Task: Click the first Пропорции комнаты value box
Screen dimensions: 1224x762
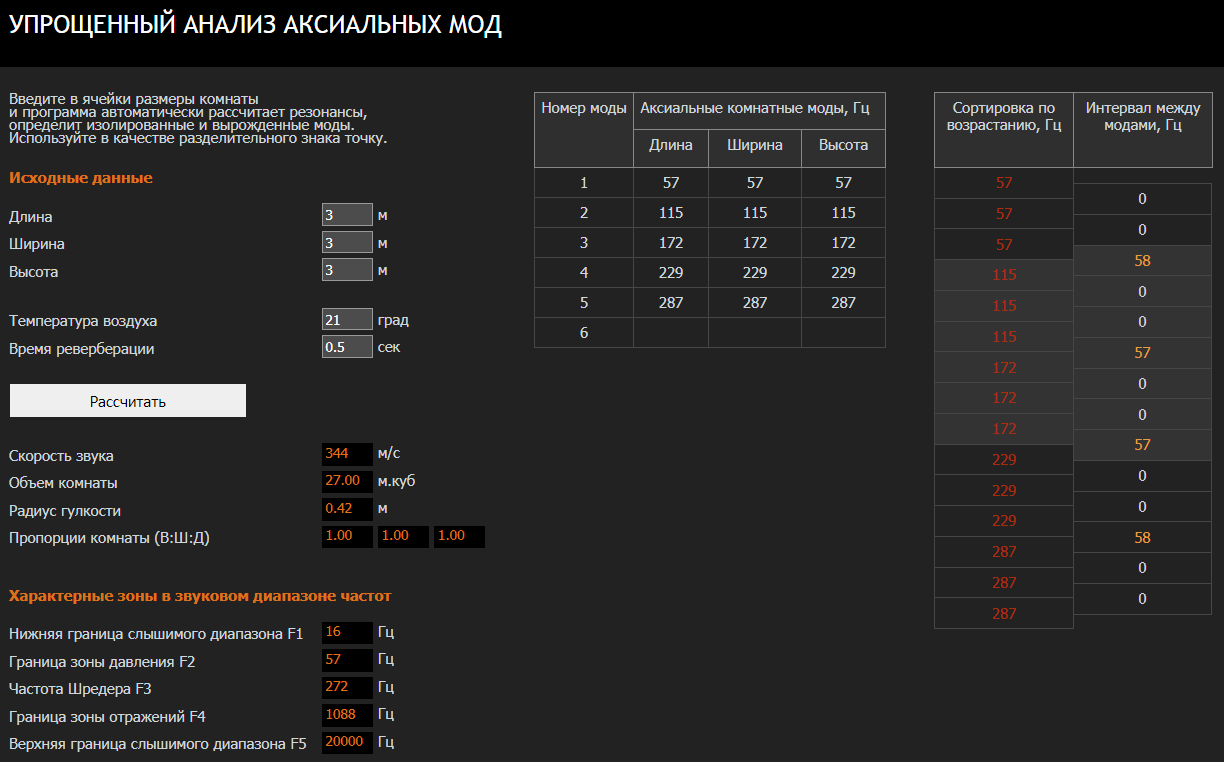Action: [347, 537]
